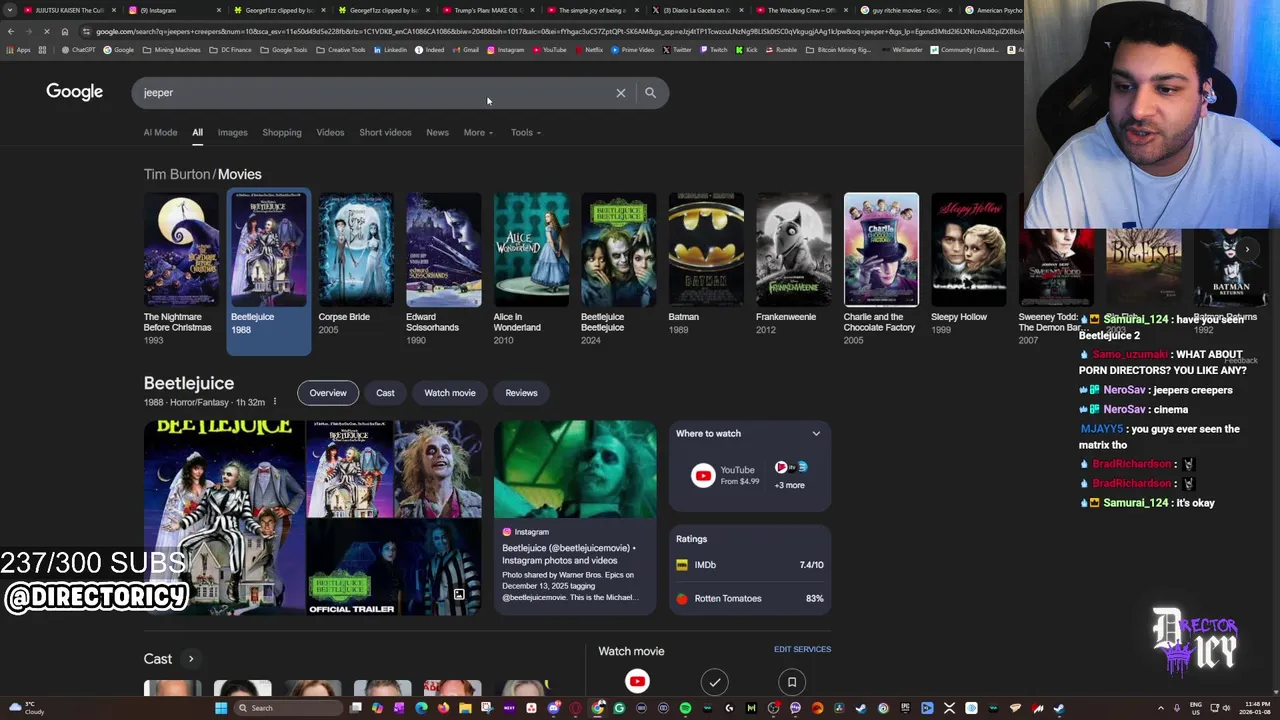Viewport: 1280px width, 720px height.
Task: Open the LinkedIn bookmark
Action: [391, 50]
